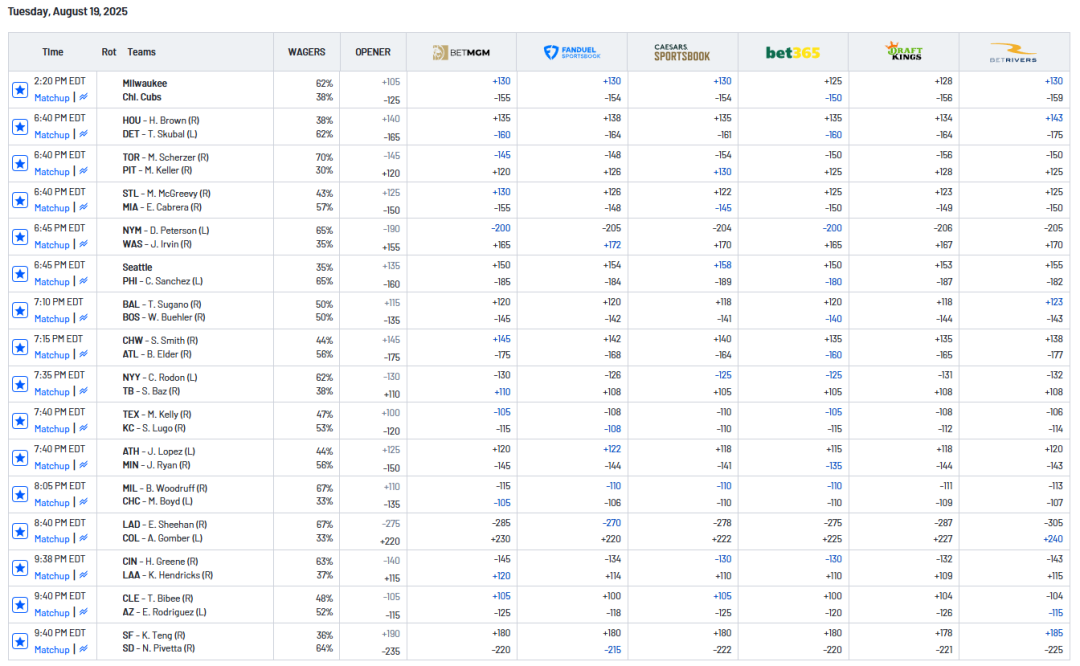Click line history icon for NYY vs TB
Screen dimensions: 1080x666
coord(83,391)
